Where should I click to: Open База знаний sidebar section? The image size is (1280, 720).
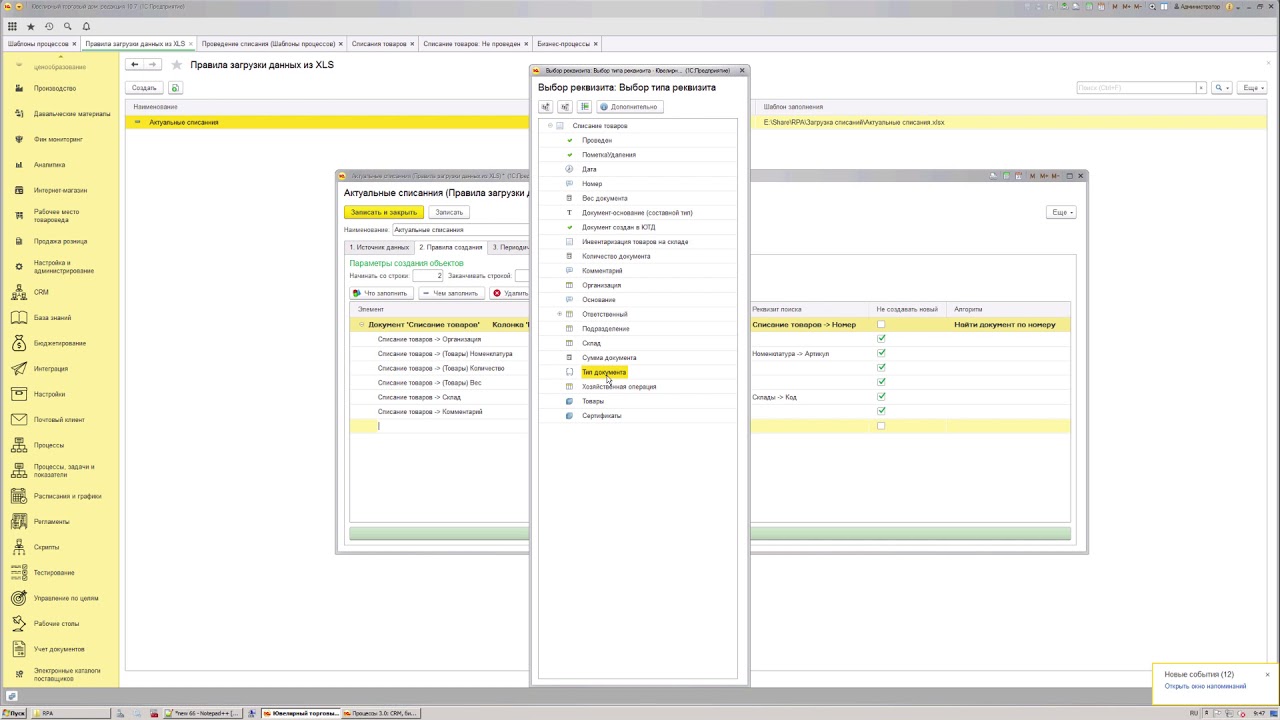(x=52, y=318)
